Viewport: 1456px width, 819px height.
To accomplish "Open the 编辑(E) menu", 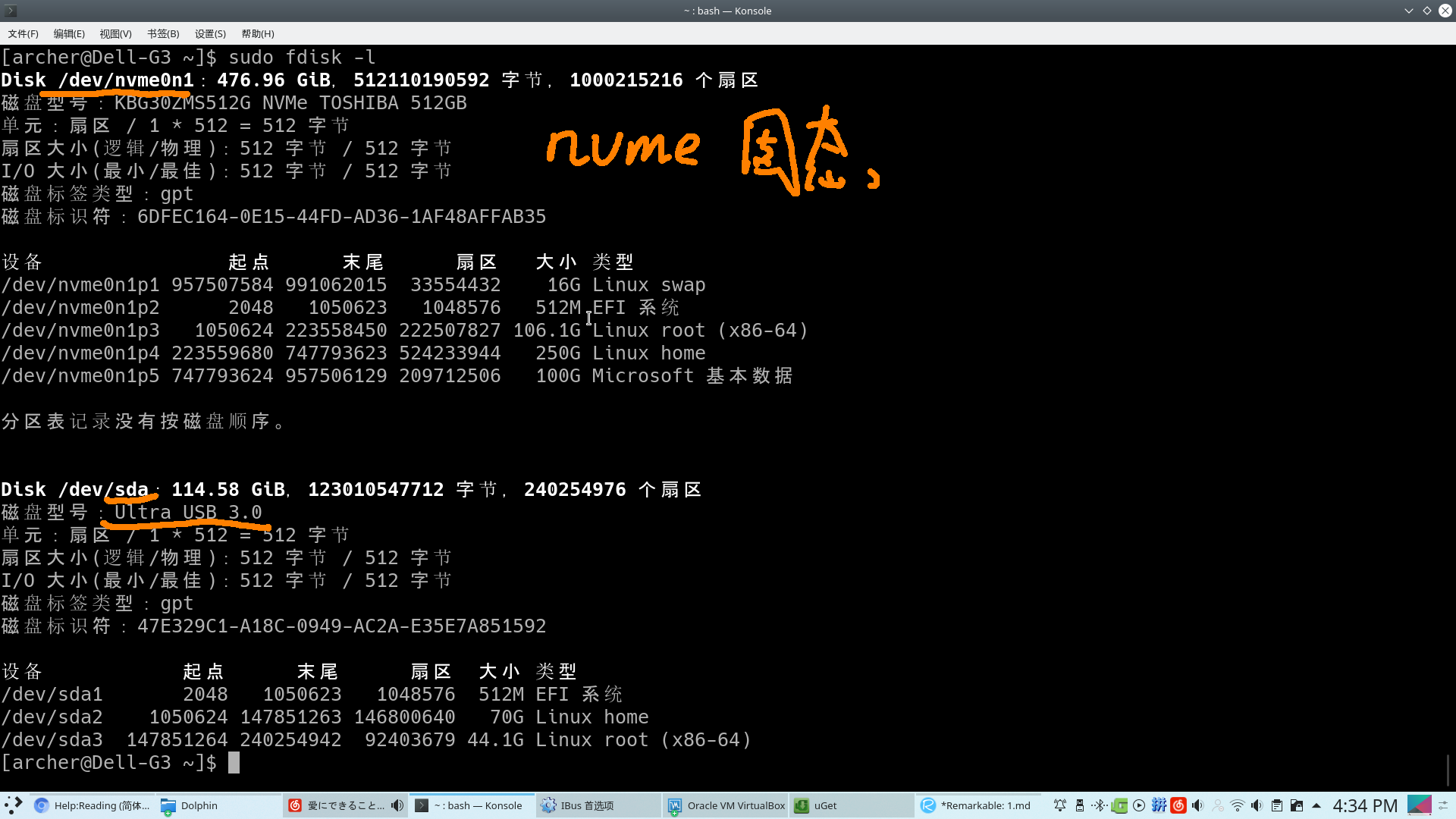I will (69, 33).
